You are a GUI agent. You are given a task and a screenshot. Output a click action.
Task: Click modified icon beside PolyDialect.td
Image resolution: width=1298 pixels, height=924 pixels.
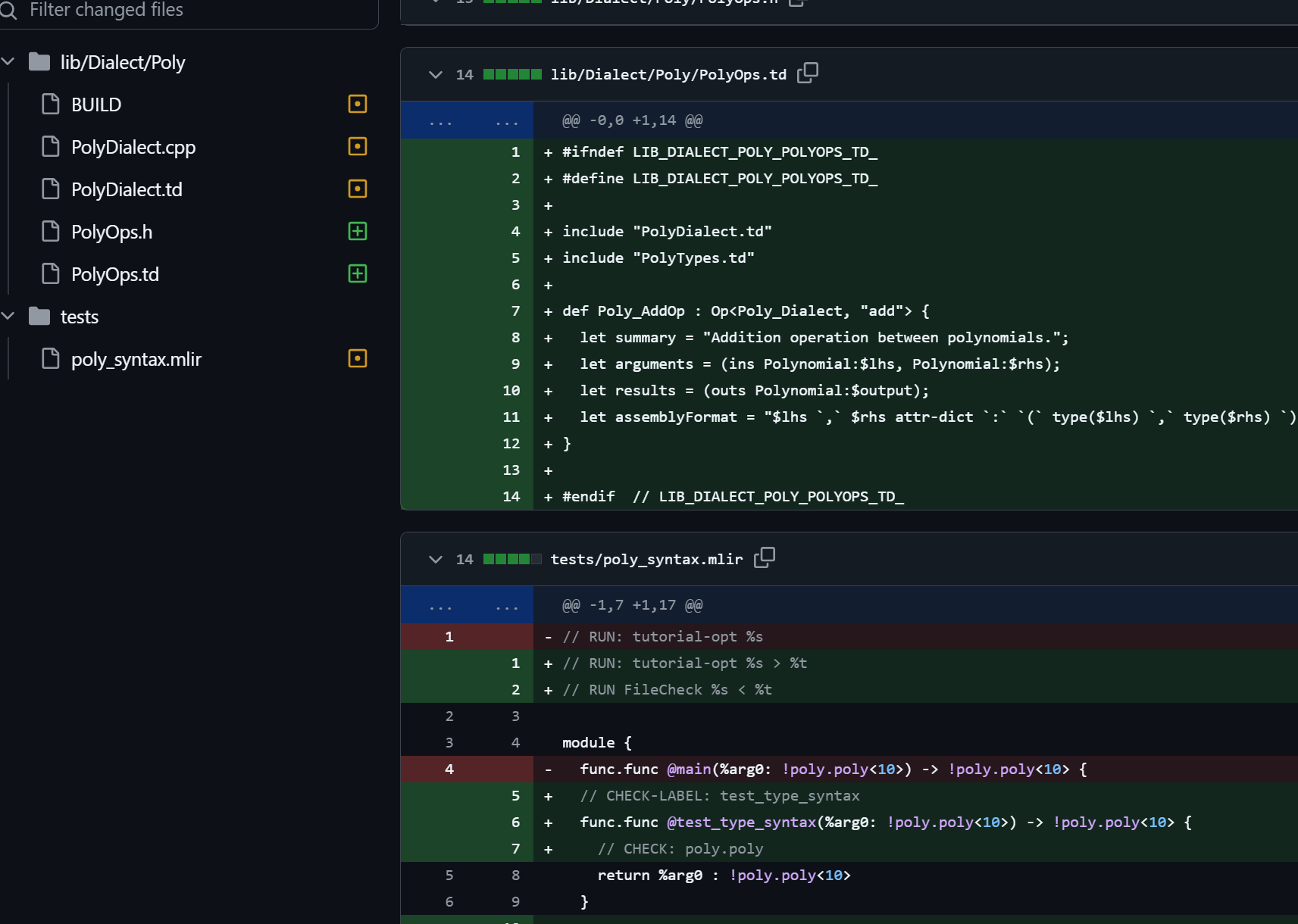tap(357, 189)
